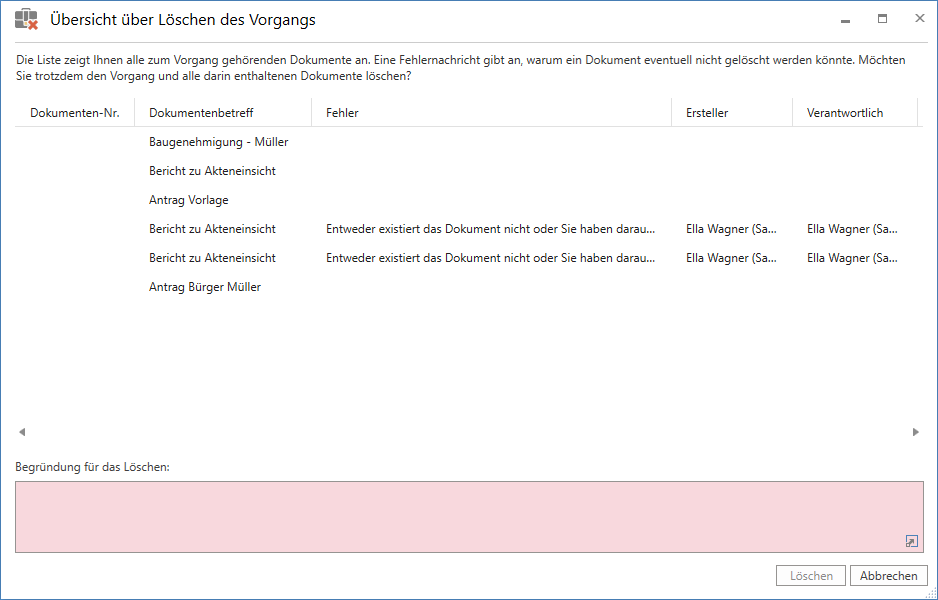Viewport: 938px width, 600px height.
Task: Select the Antrag Vorlage document row
Action: [x=469, y=200]
